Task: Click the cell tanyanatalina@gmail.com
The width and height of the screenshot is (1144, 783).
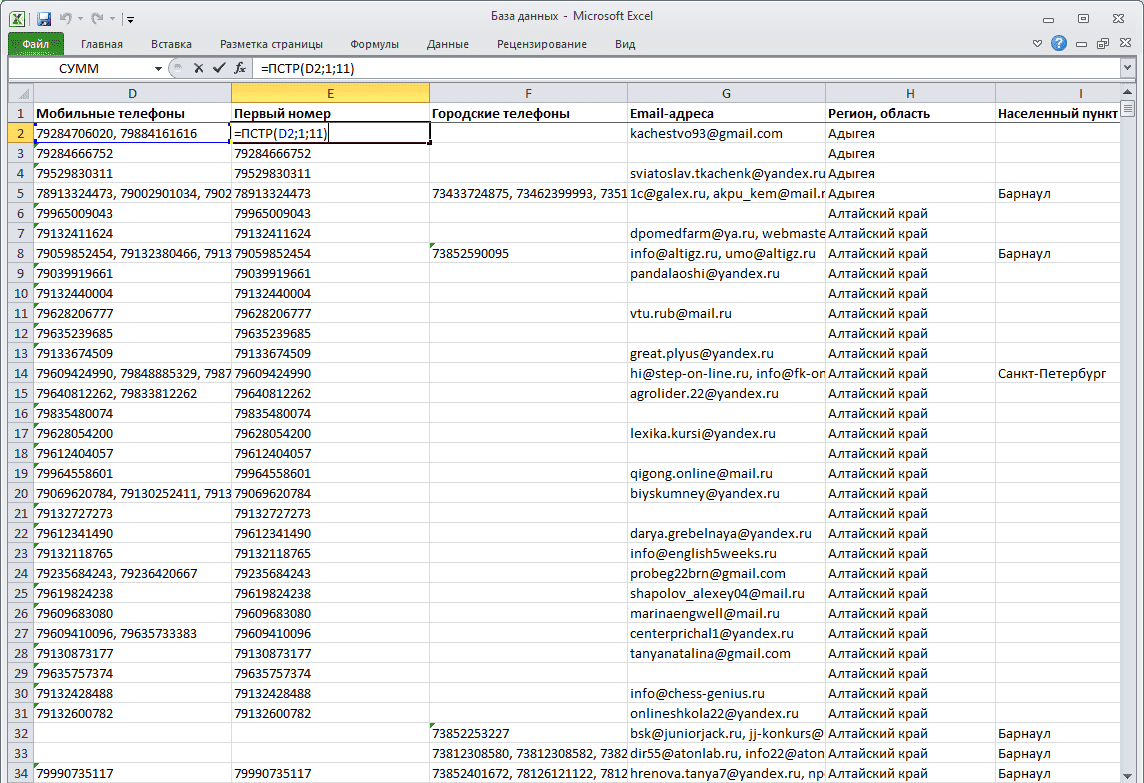Action: 726,654
